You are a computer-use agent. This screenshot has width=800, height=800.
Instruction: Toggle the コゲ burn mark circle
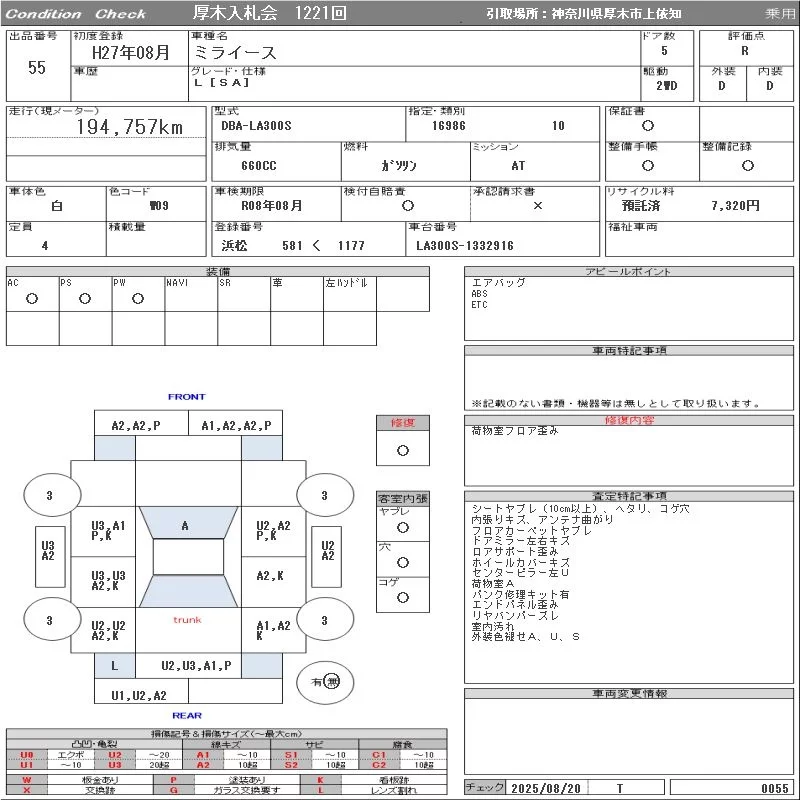(403, 598)
